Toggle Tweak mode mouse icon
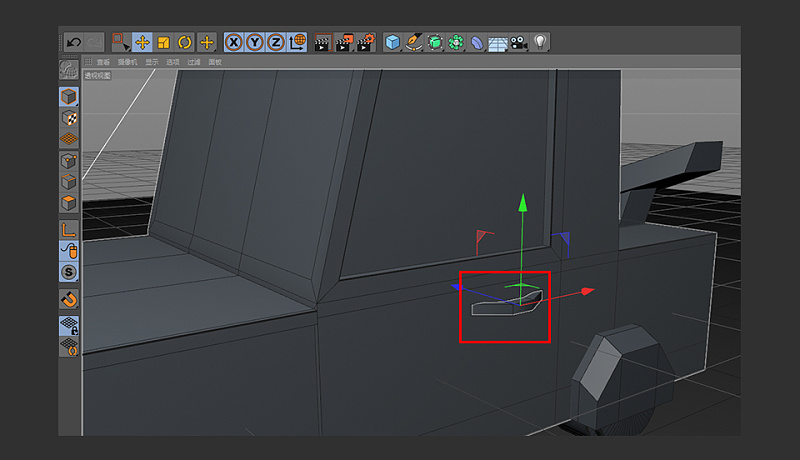This screenshot has width=800, height=460. (69, 250)
